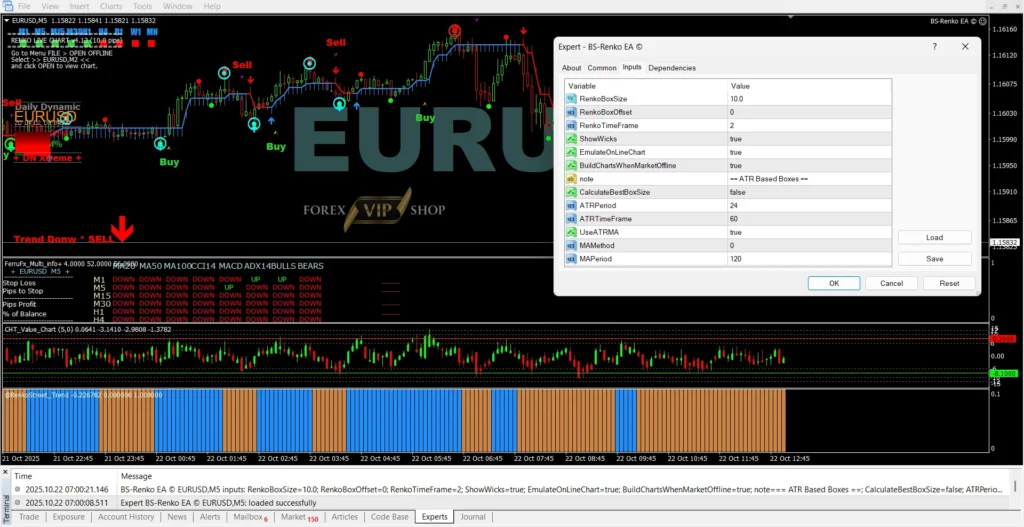The width and height of the screenshot is (1024, 527).
Task: Click the CalculateBestBoxSize boolean type icon
Action: (573, 193)
